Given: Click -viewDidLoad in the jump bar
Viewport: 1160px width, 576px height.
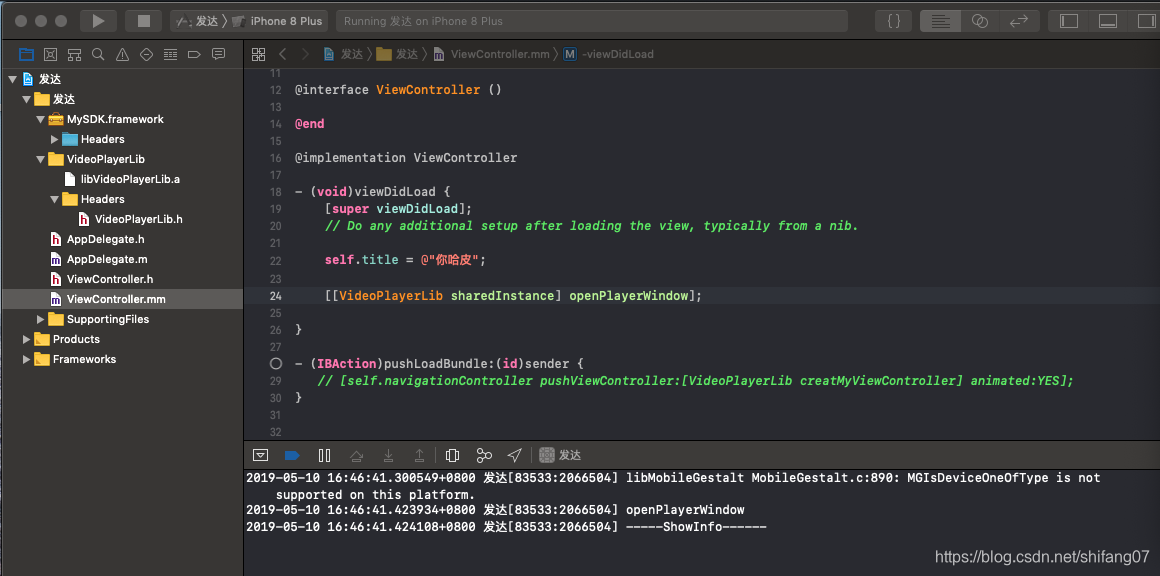Looking at the screenshot, I should coord(610,54).
